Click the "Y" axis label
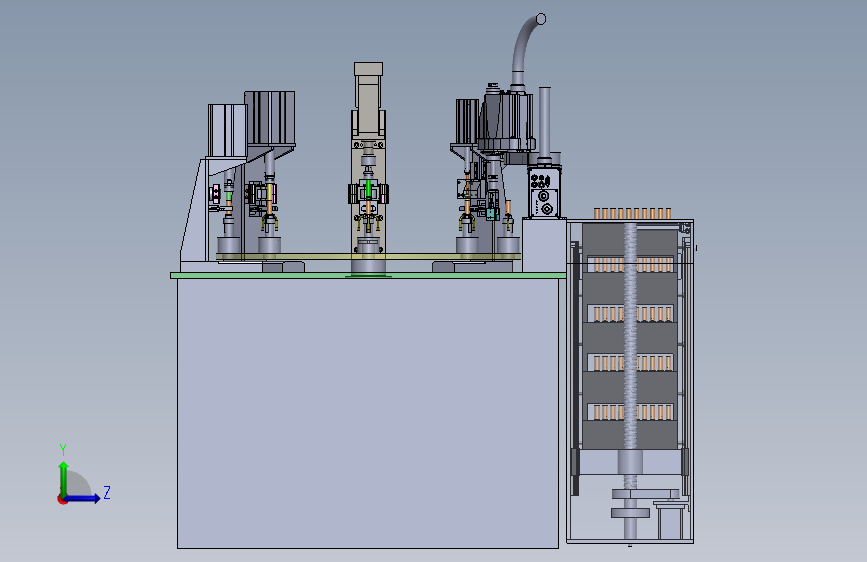Screen dimensions: 867x562 (x=63, y=449)
